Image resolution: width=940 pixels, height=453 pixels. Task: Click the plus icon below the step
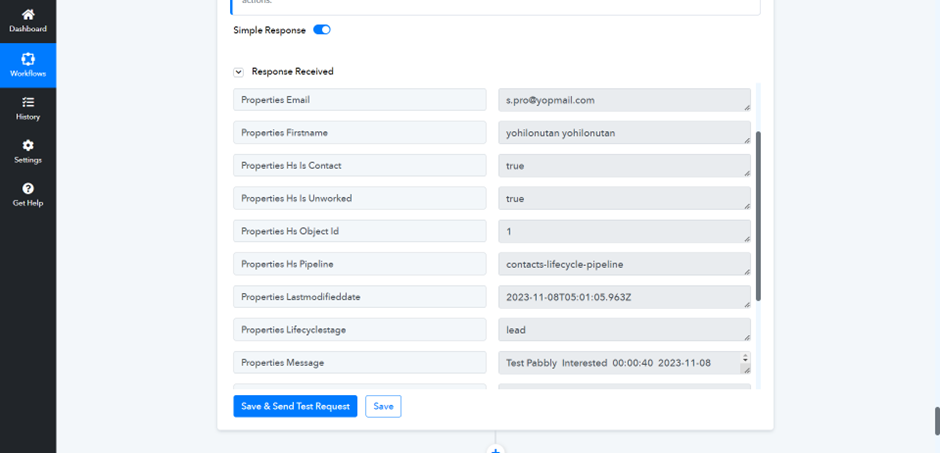pos(495,450)
